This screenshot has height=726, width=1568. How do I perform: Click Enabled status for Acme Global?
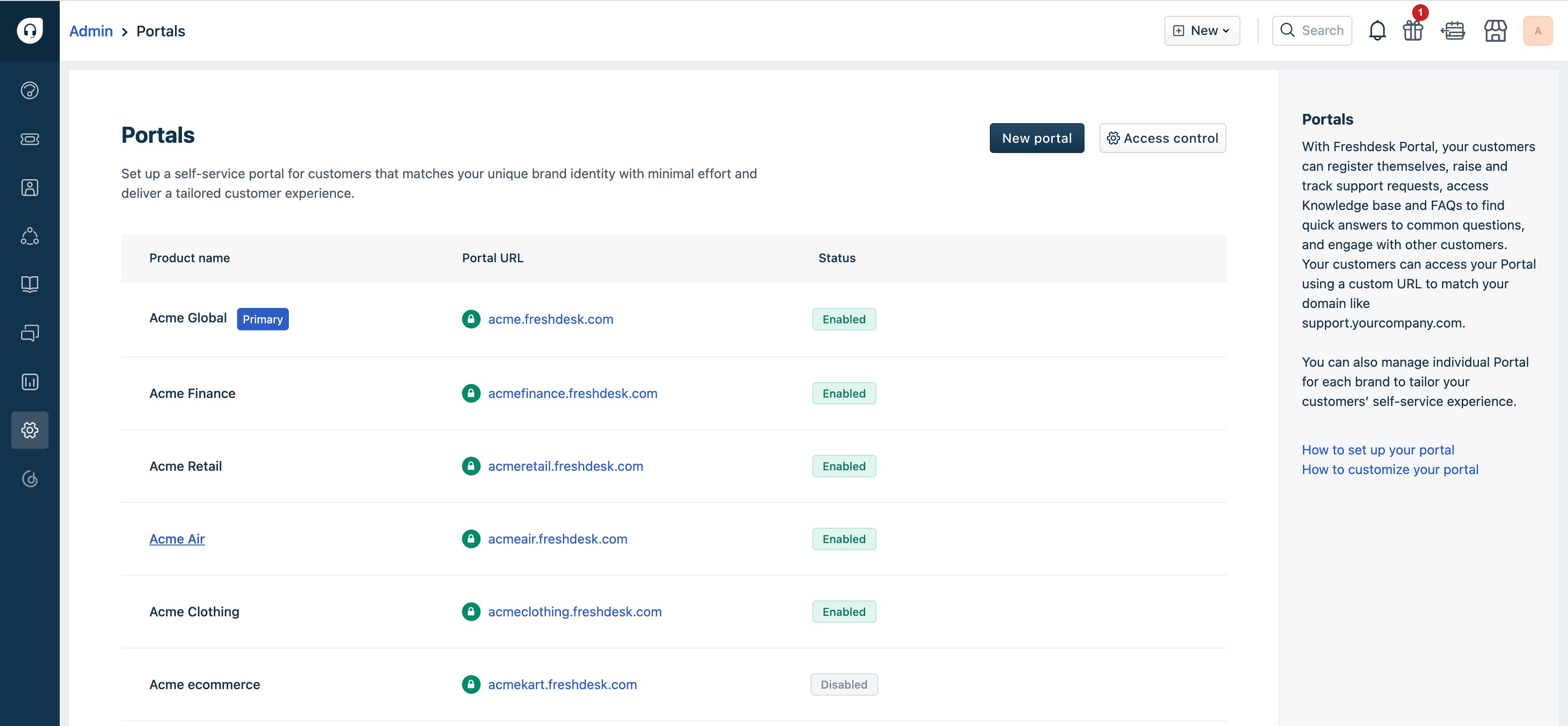(x=844, y=319)
